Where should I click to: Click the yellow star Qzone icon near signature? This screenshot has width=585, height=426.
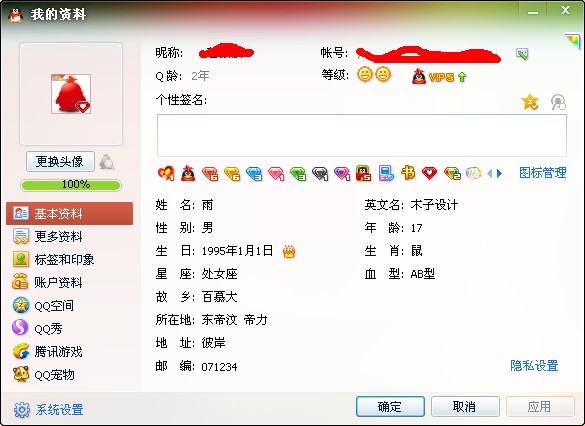(x=530, y=102)
